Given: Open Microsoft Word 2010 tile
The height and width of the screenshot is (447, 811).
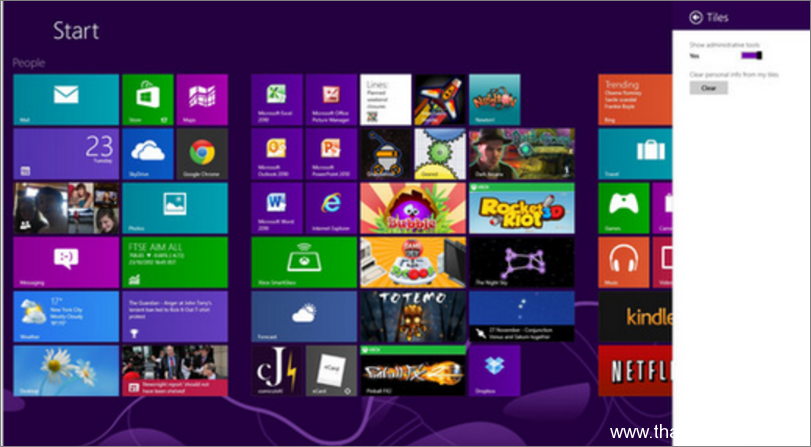Looking at the screenshot, I should point(277,207).
